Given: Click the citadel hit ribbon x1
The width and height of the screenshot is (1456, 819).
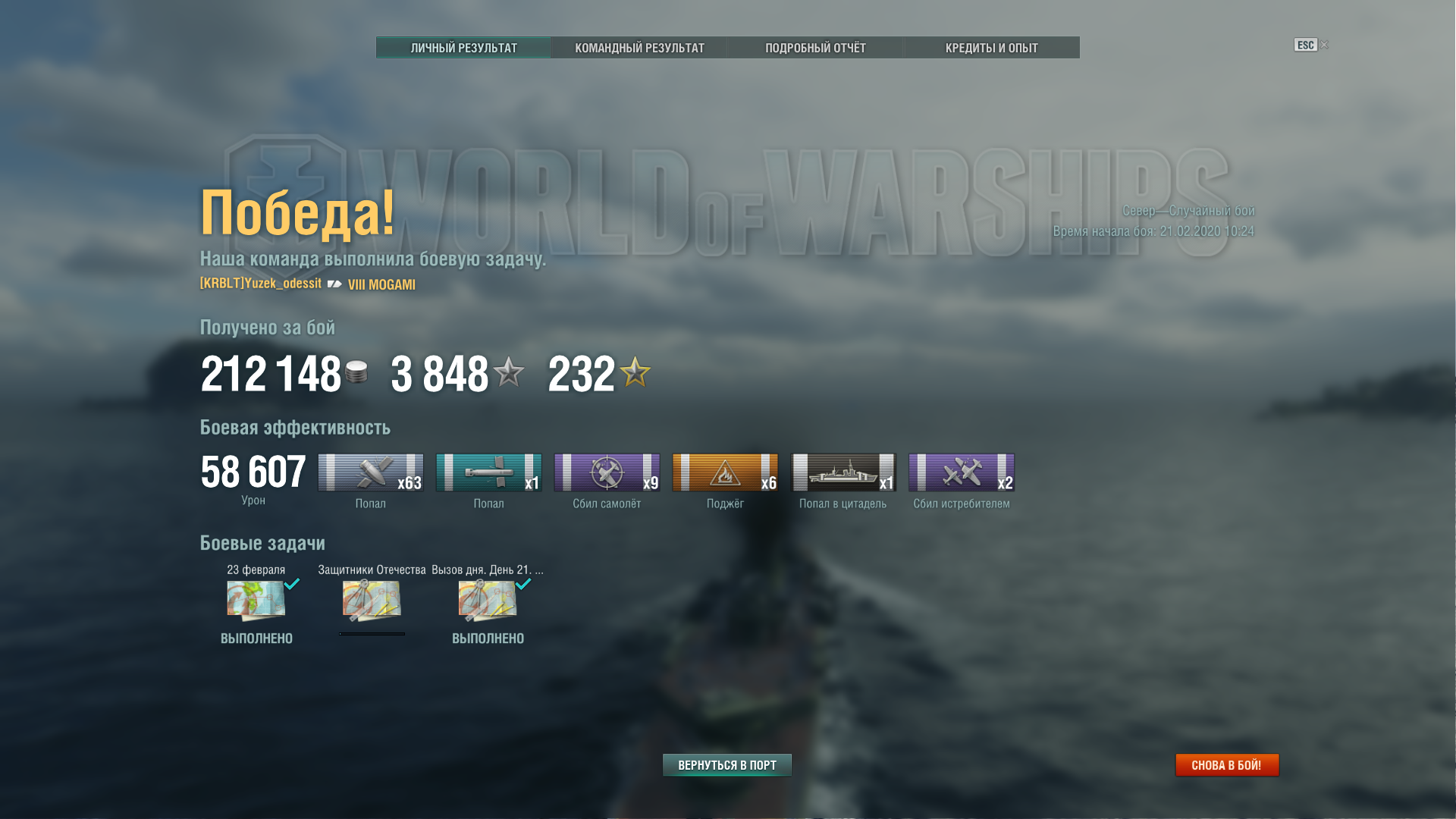Looking at the screenshot, I should [x=843, y=472].
